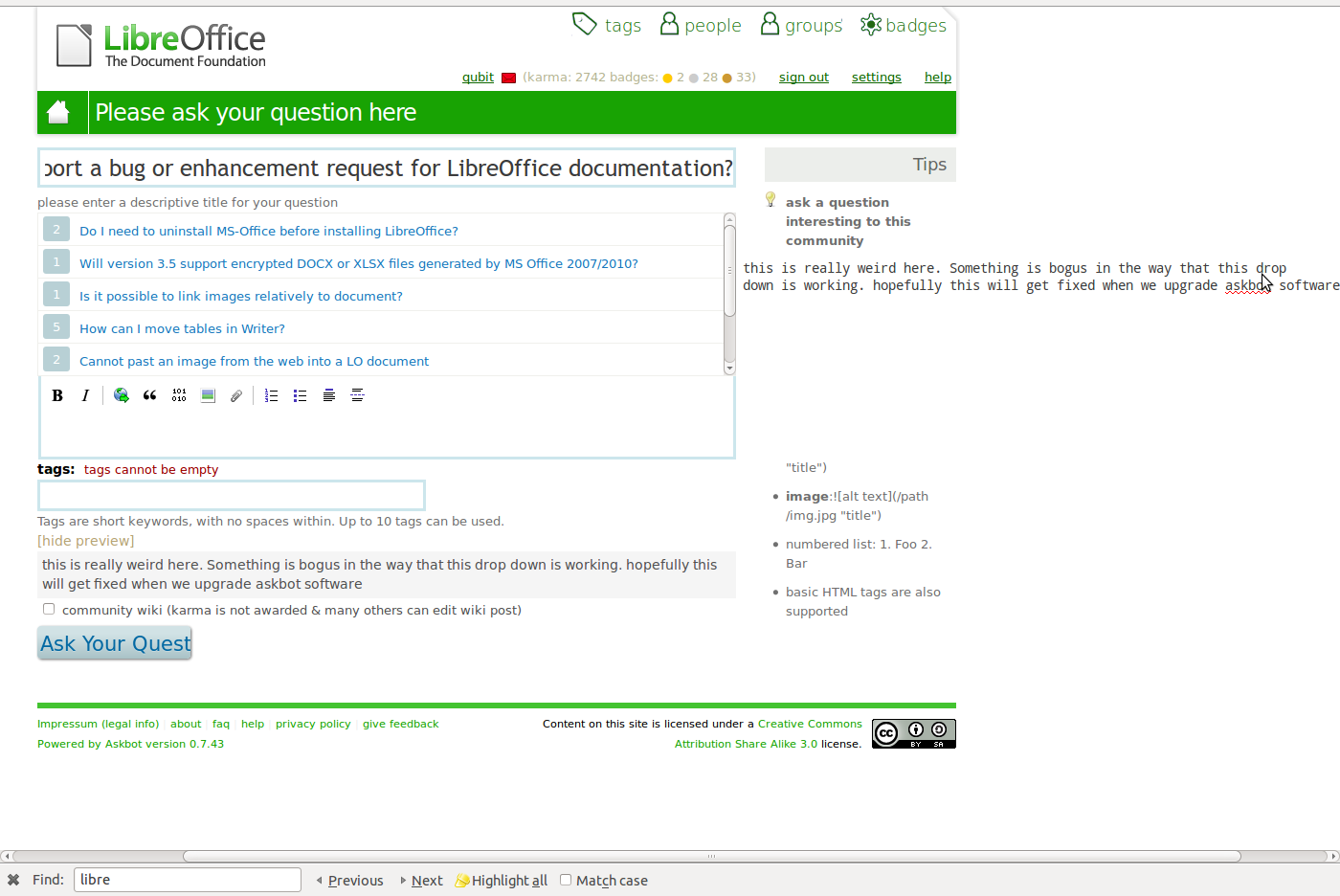Click into the tags input field
The image size is (1340, 896).
click(232, 496)
